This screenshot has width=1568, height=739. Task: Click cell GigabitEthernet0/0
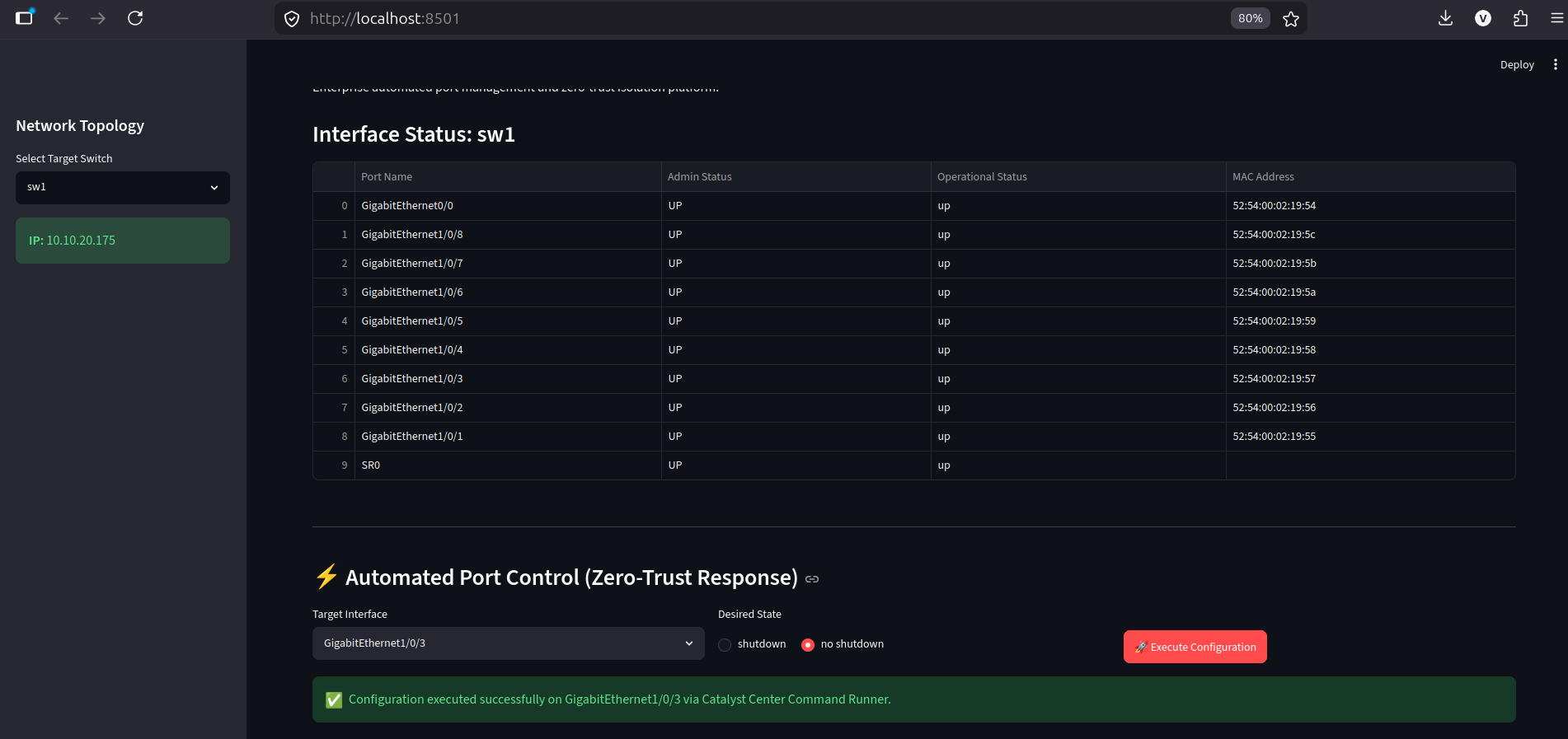coord(508,206)
